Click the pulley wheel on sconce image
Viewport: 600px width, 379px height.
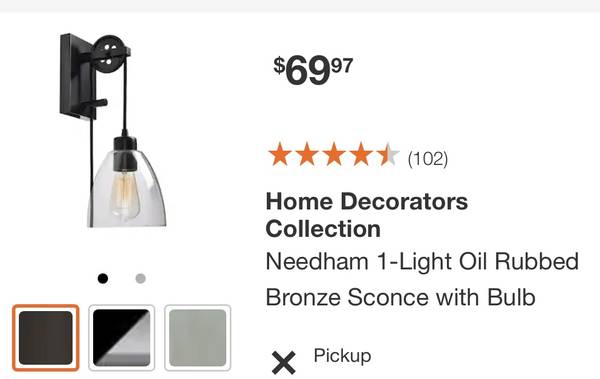click(108, 54)
